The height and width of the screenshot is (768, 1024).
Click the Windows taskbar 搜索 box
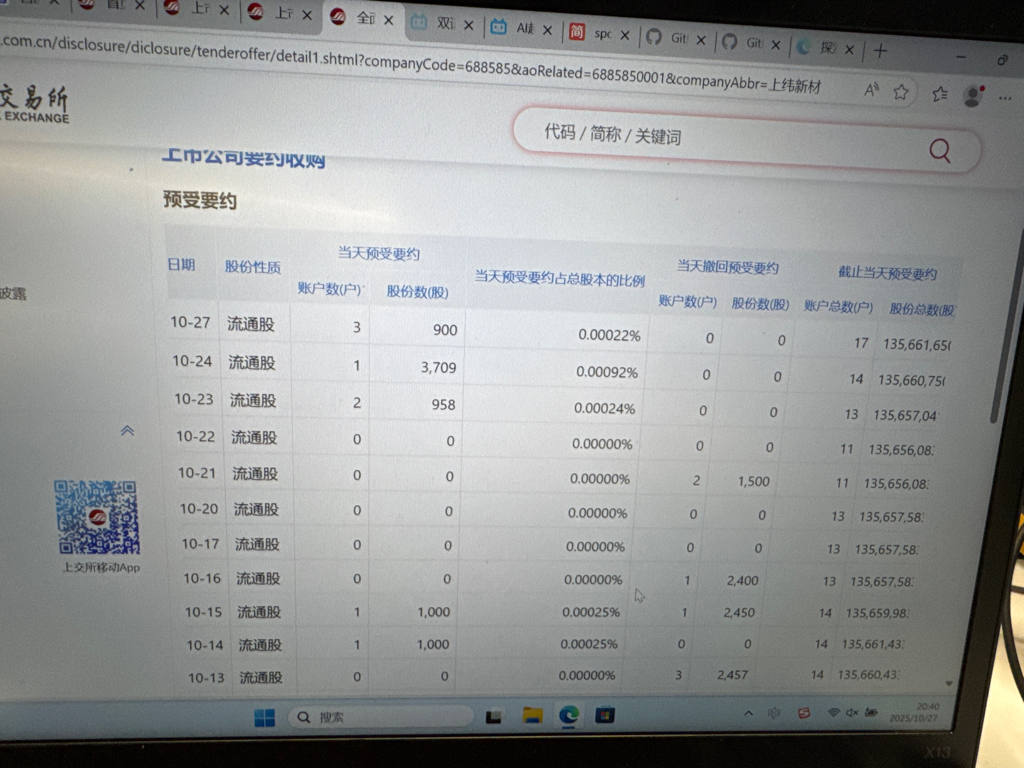381,717
